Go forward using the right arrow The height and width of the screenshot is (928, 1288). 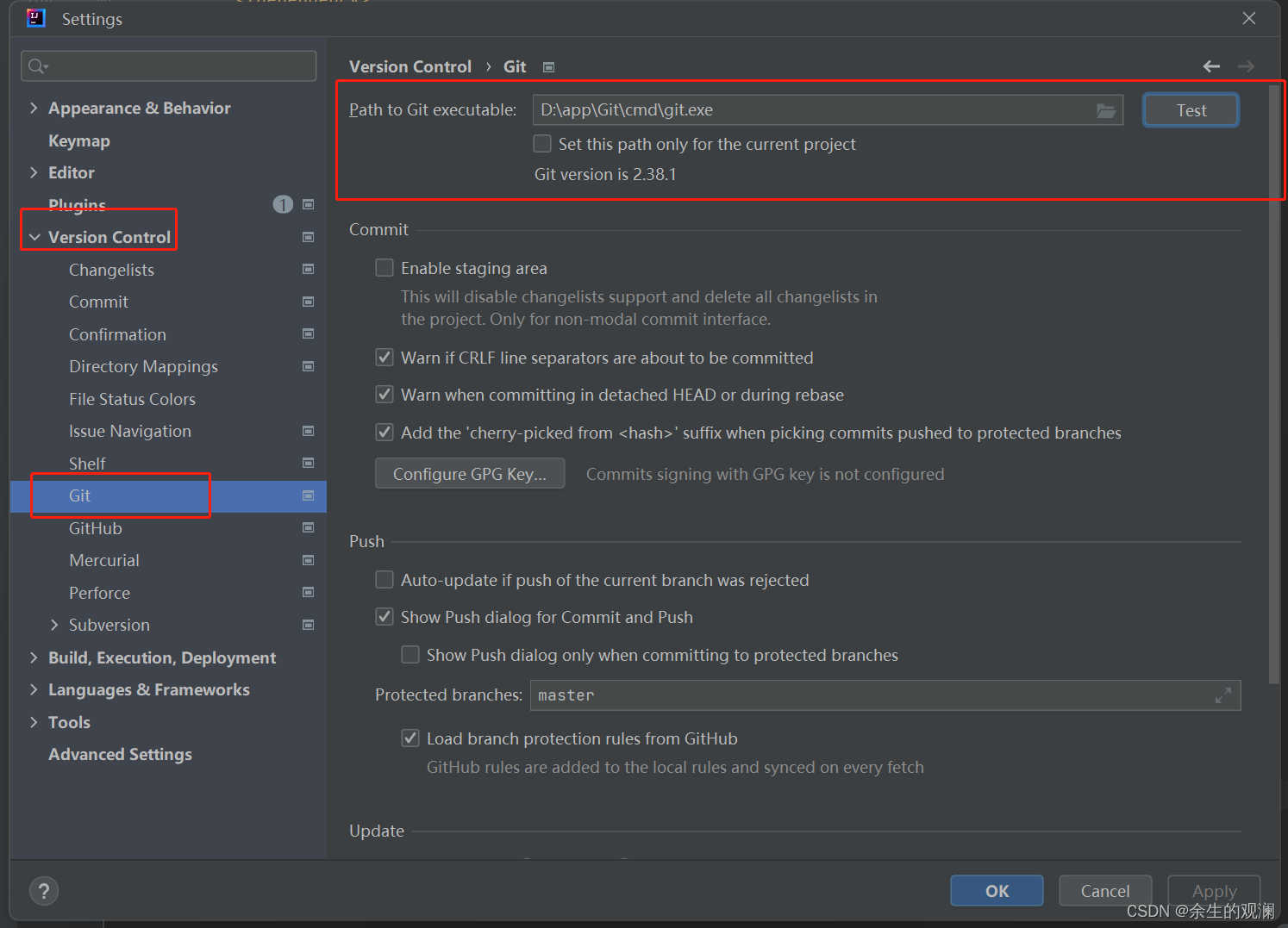1246,66
